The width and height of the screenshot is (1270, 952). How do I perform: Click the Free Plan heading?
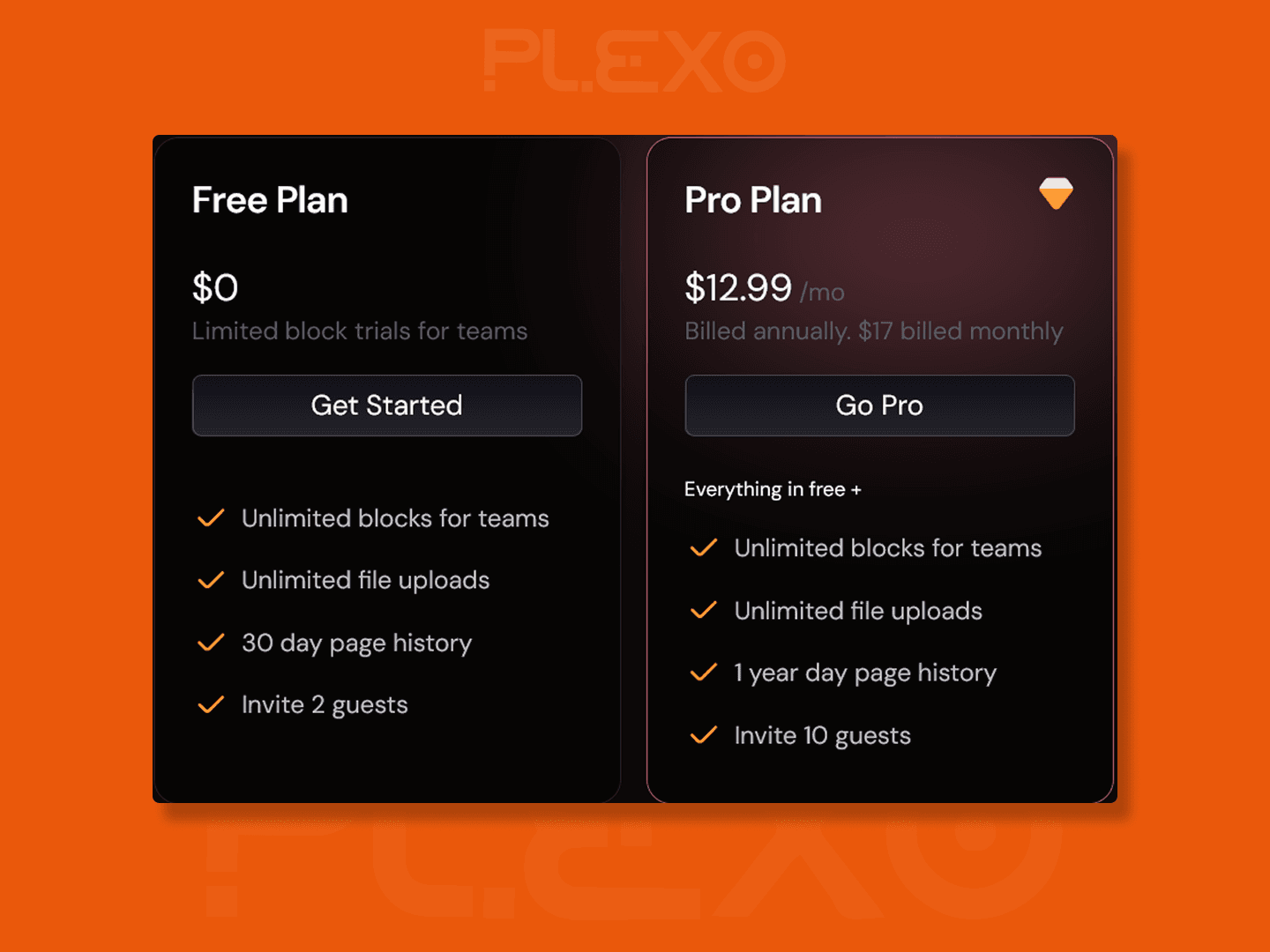270,200
